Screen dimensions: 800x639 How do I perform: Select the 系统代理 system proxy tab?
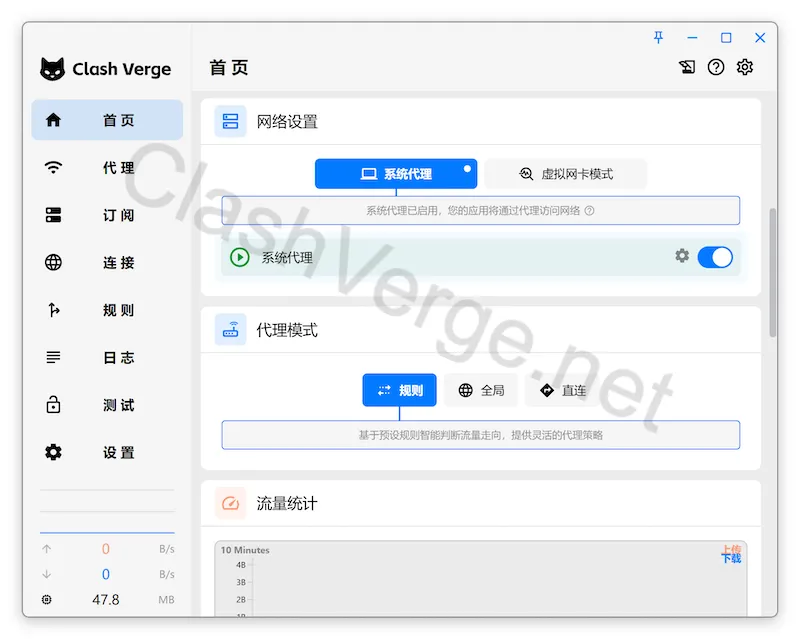tap(396, 174)
